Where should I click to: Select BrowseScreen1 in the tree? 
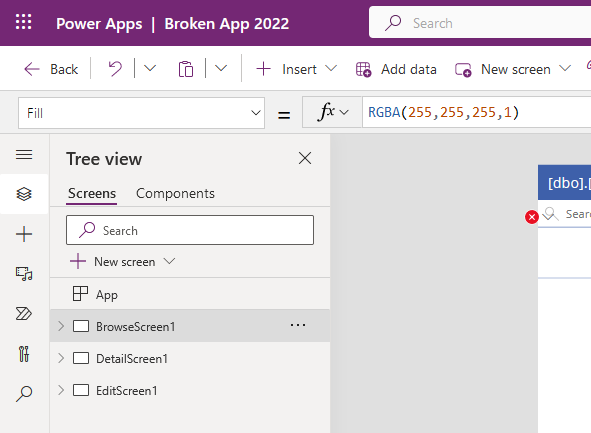click(x=190, y=326)
